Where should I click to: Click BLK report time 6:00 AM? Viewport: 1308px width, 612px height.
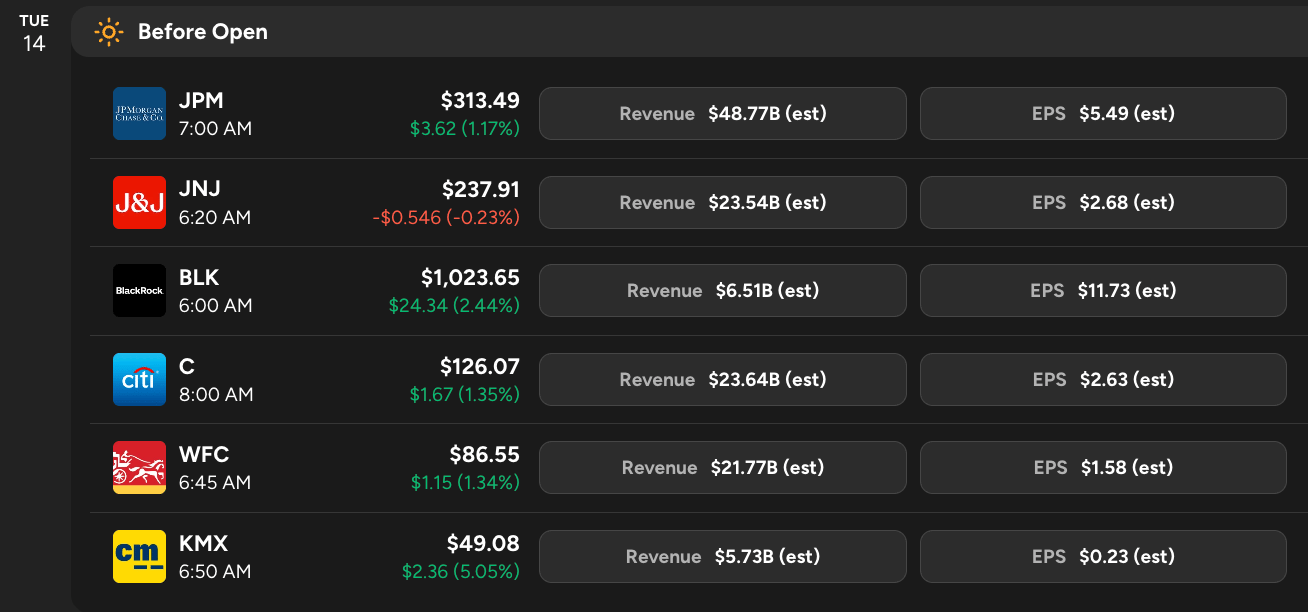[x=215, y=305]
